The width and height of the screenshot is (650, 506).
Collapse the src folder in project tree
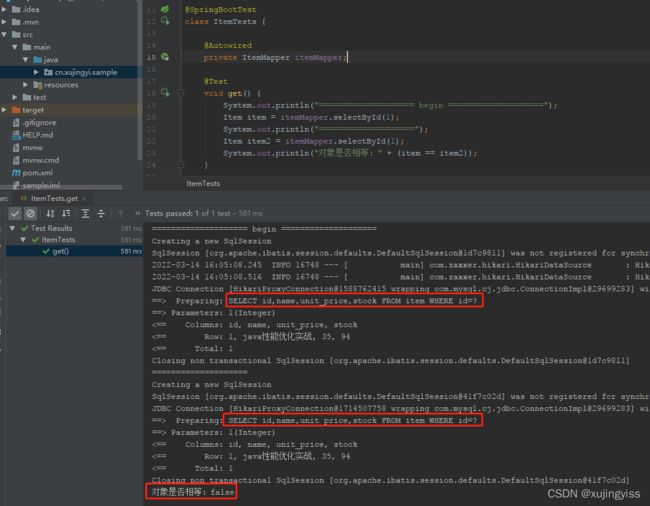(x=4, y=34)
